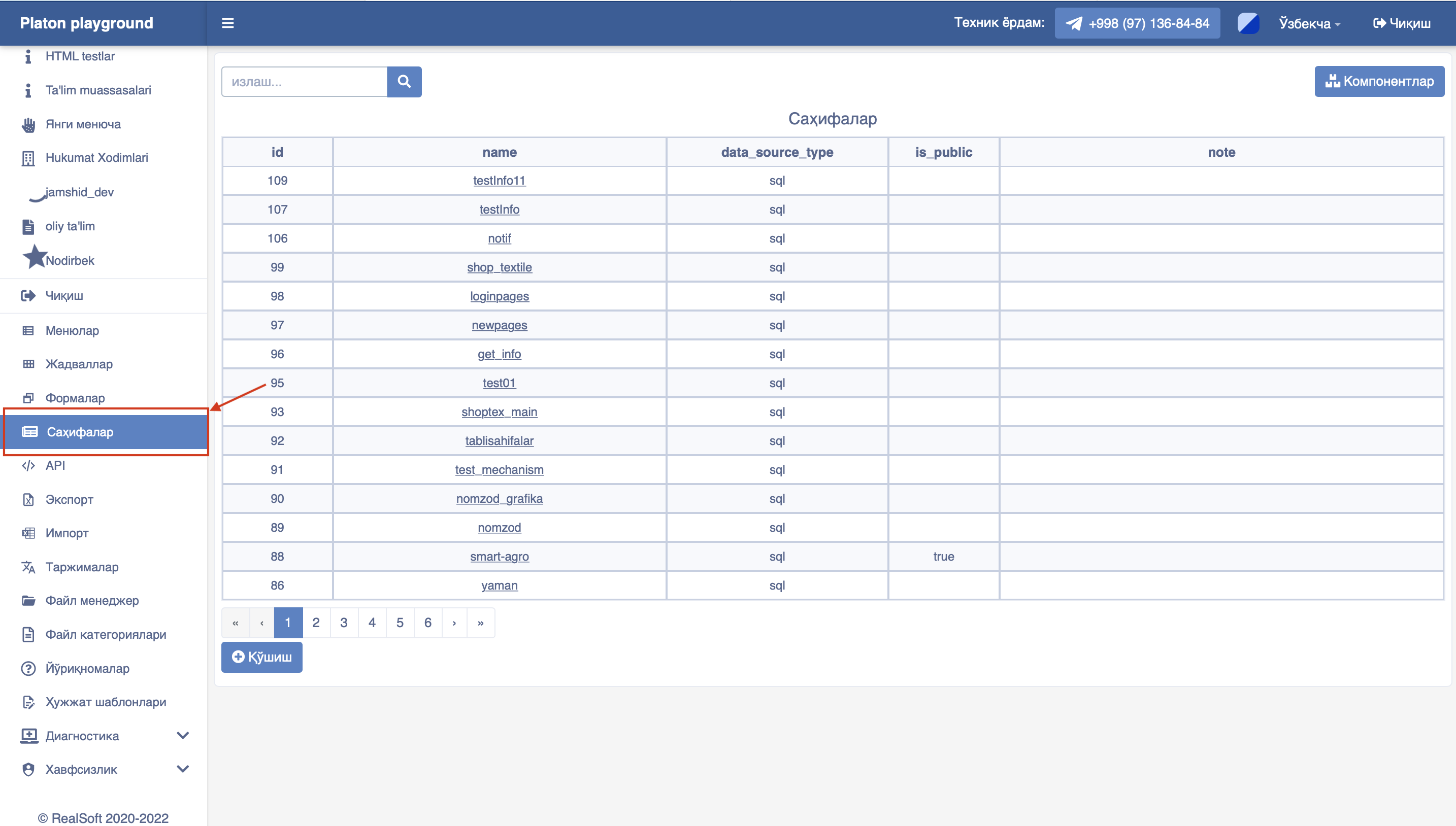Click the name column header

(499, 152)
